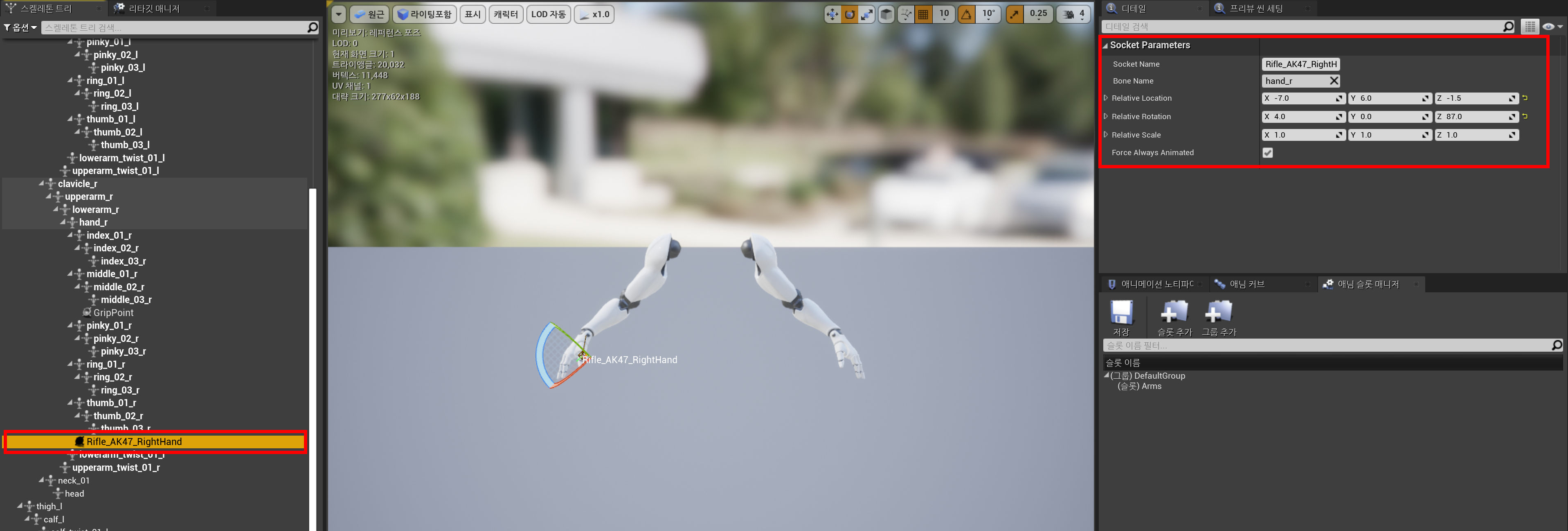Open camera speed 4 dropdown
Screen dimensions: 1568x531
click(1074, 14)
